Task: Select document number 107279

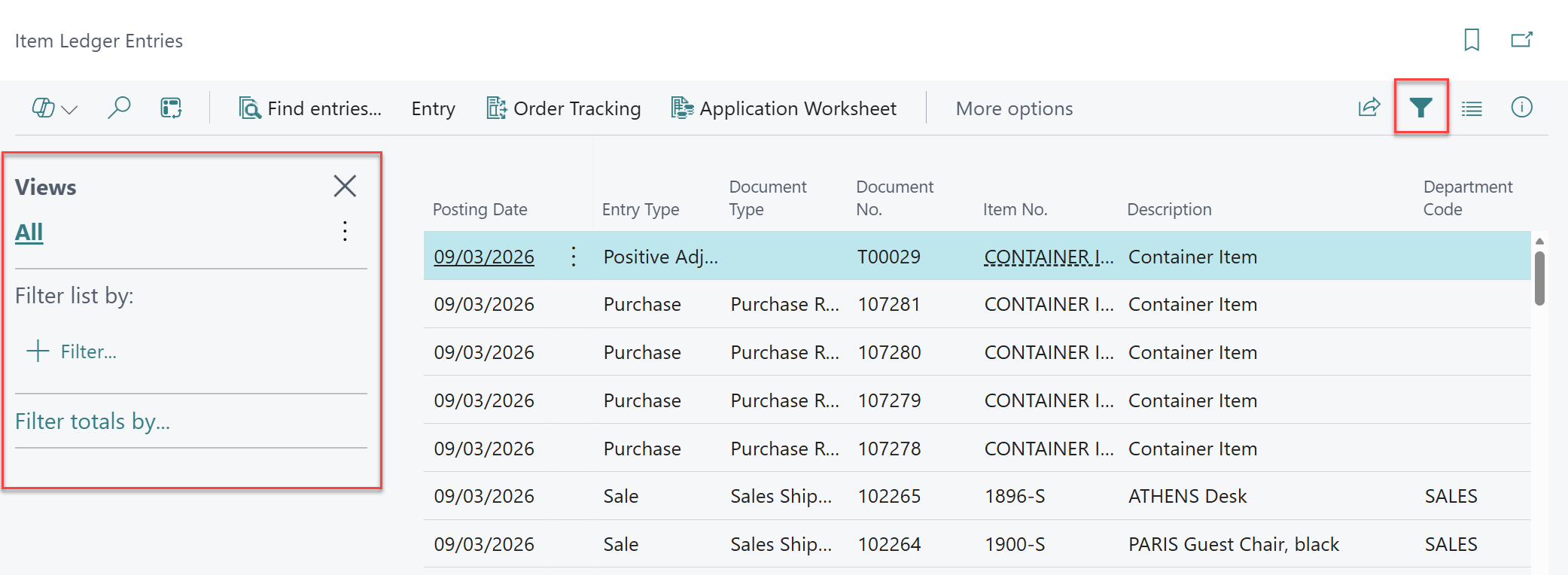Action: tap(889, 400)
